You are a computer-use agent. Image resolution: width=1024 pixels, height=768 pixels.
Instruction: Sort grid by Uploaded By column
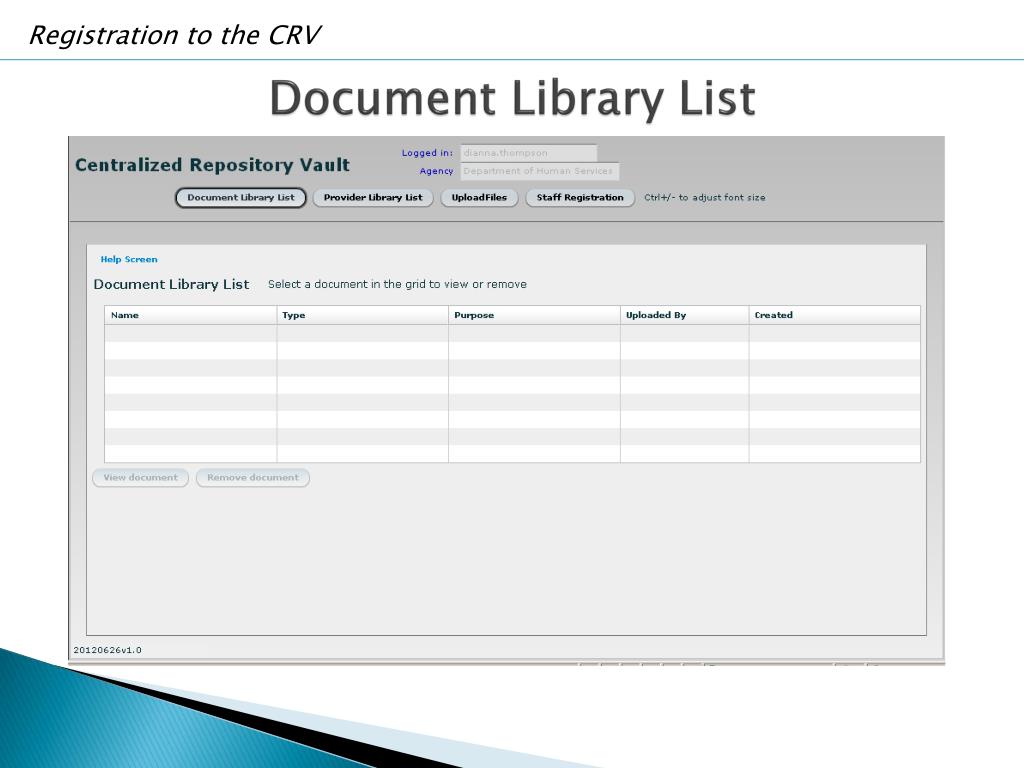click(684, 315)
